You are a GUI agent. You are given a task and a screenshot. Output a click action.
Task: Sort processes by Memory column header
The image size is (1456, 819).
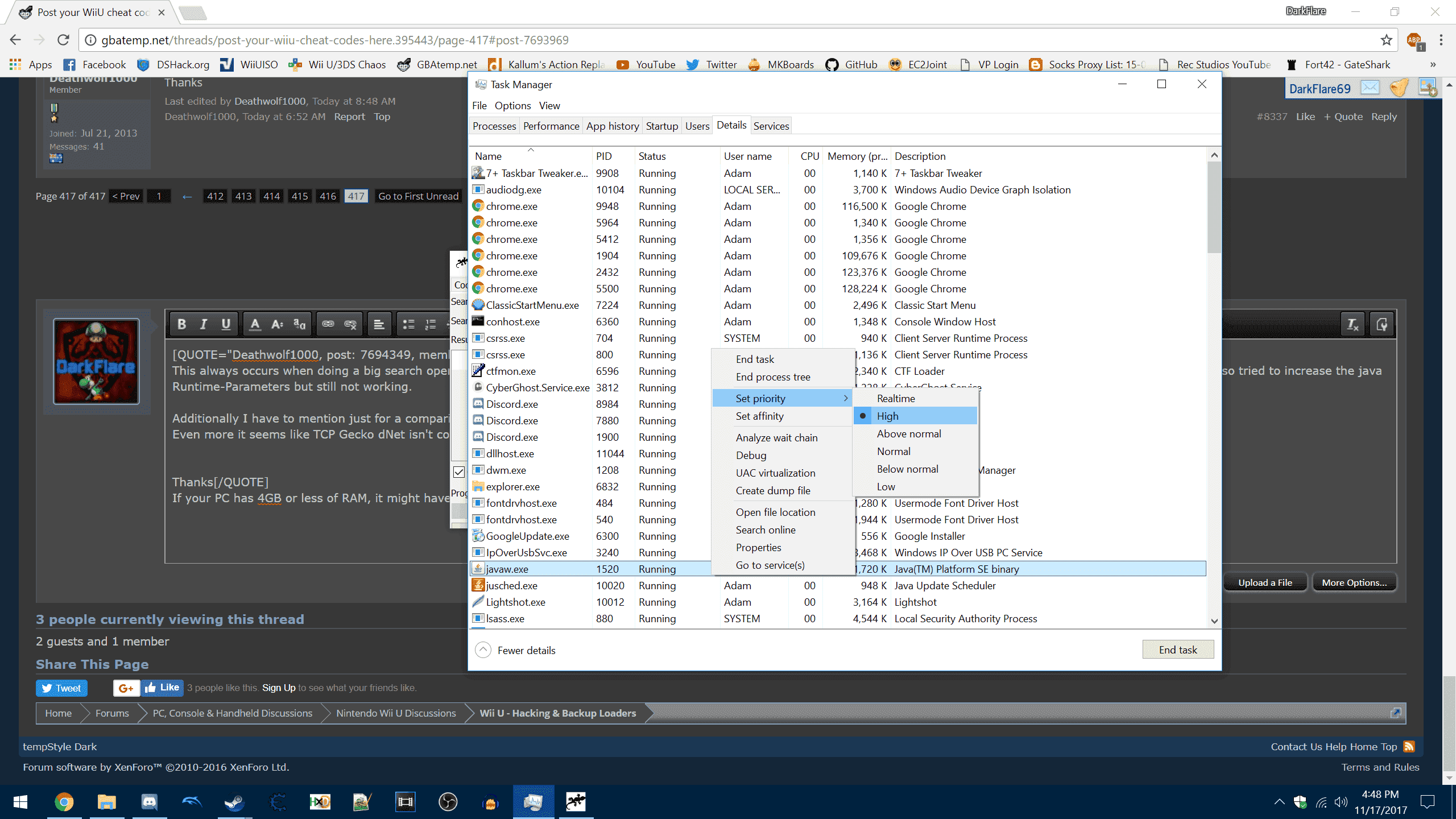pyautogui.click(x=856, y=156)
